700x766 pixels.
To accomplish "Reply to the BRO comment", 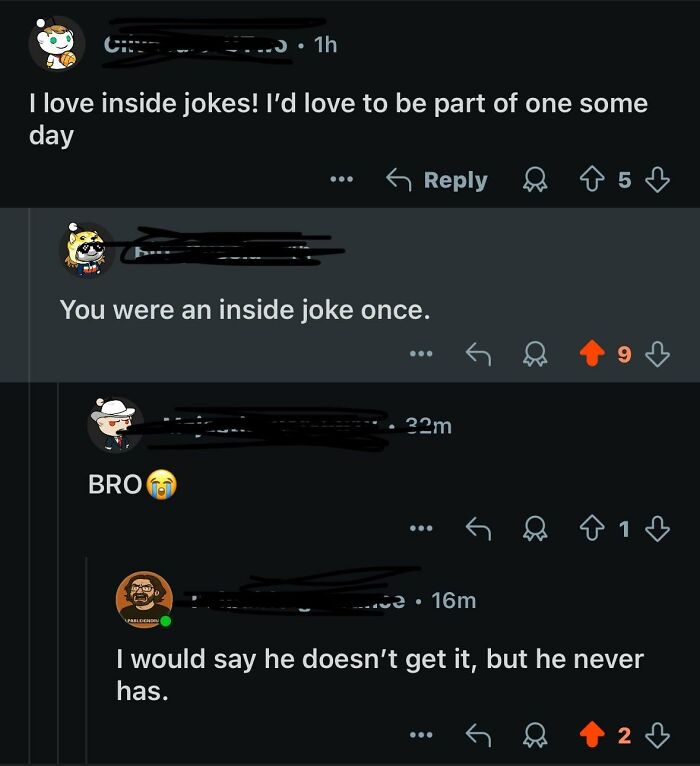I will tap(478, 528).
